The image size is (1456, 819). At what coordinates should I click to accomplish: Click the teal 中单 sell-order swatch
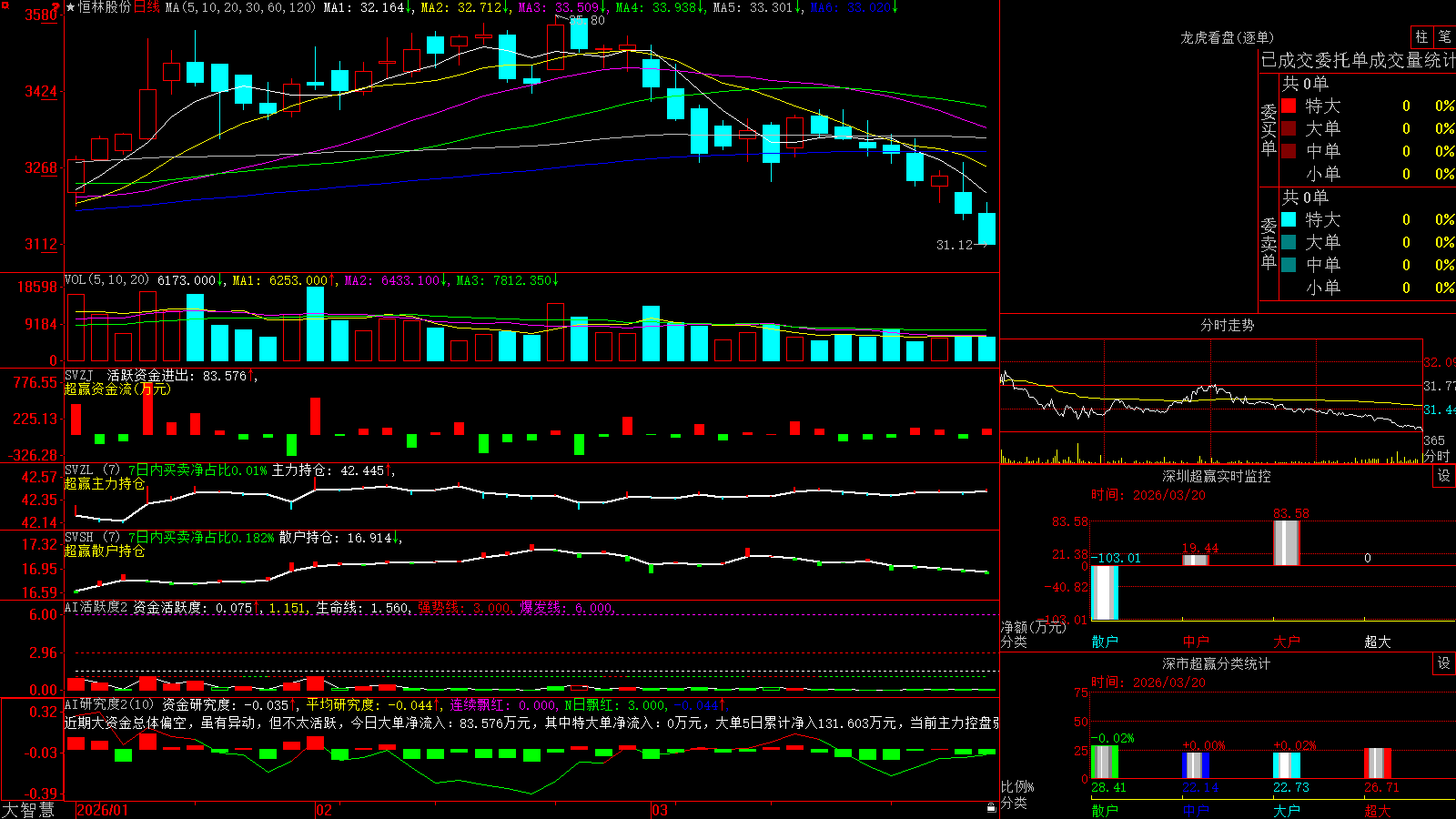coord(1289,265)
